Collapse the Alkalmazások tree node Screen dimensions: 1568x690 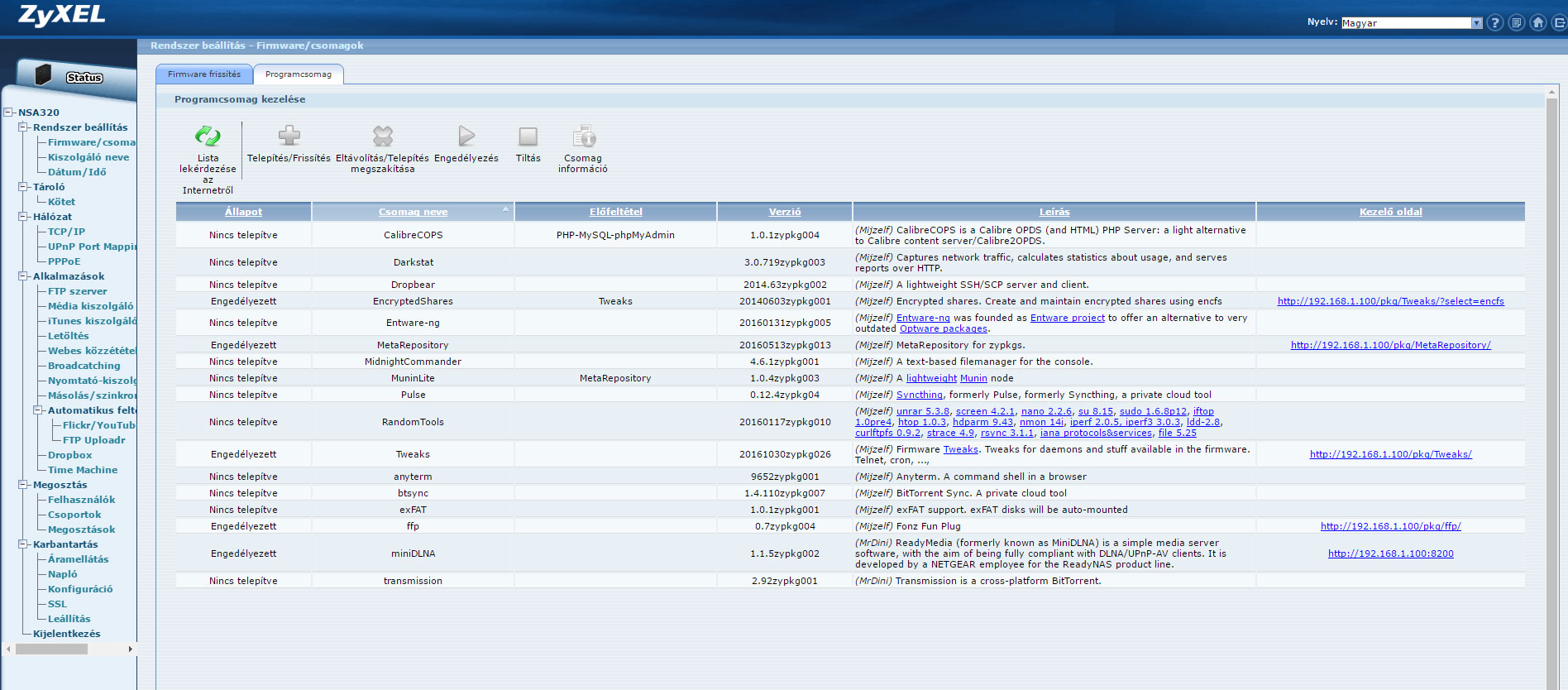click(23, 276)
